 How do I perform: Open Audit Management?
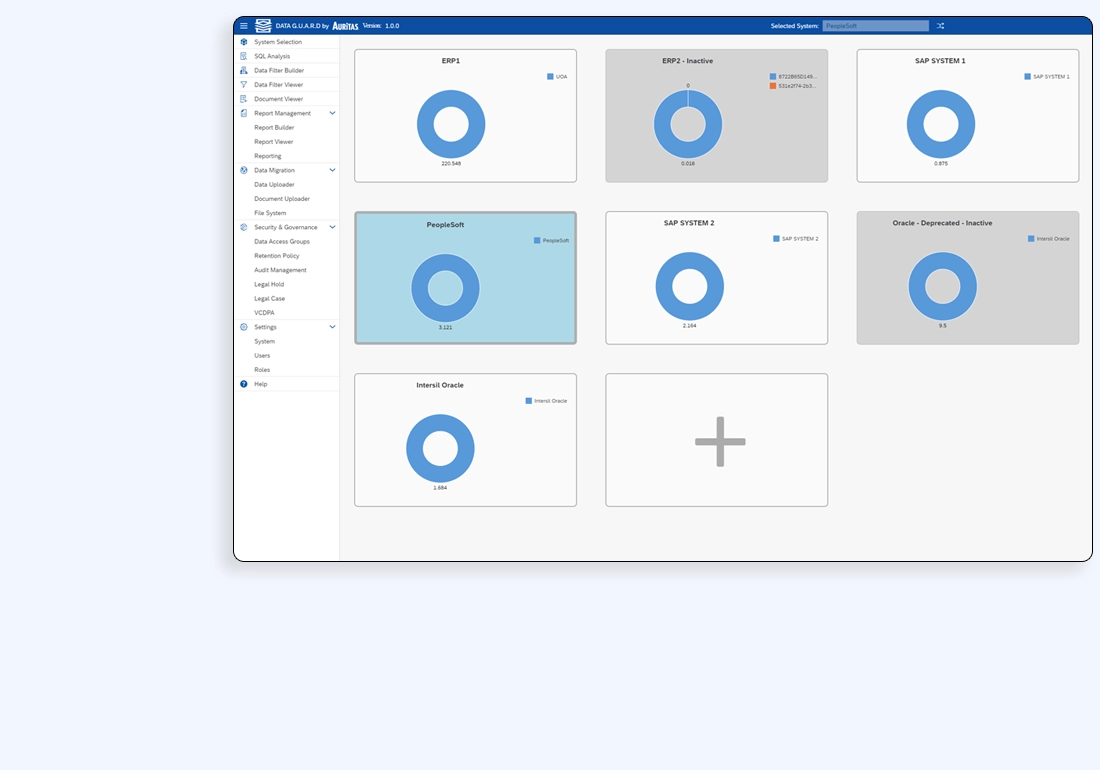pyautogui.click(x=280, y=270)
